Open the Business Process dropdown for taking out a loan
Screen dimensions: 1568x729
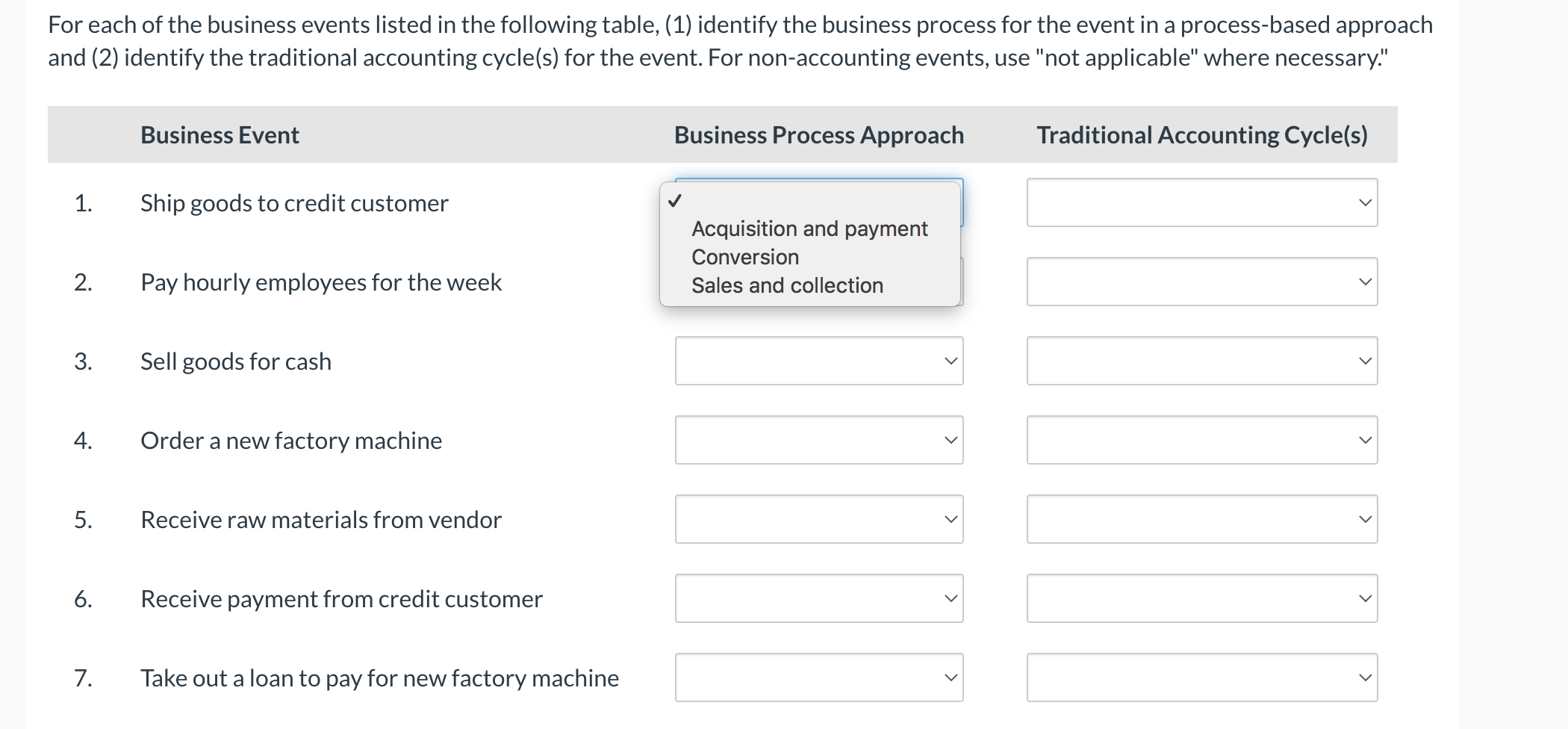818,677
